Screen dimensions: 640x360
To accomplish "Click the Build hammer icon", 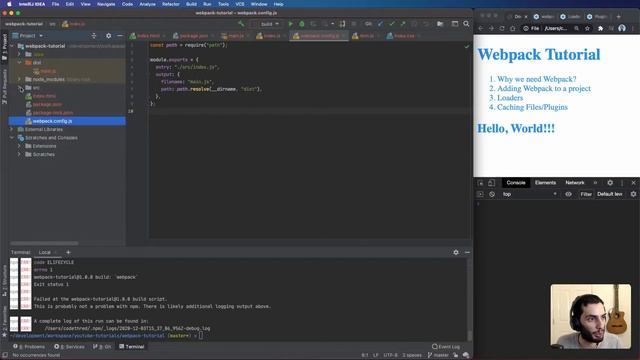I will pos(241,24).
